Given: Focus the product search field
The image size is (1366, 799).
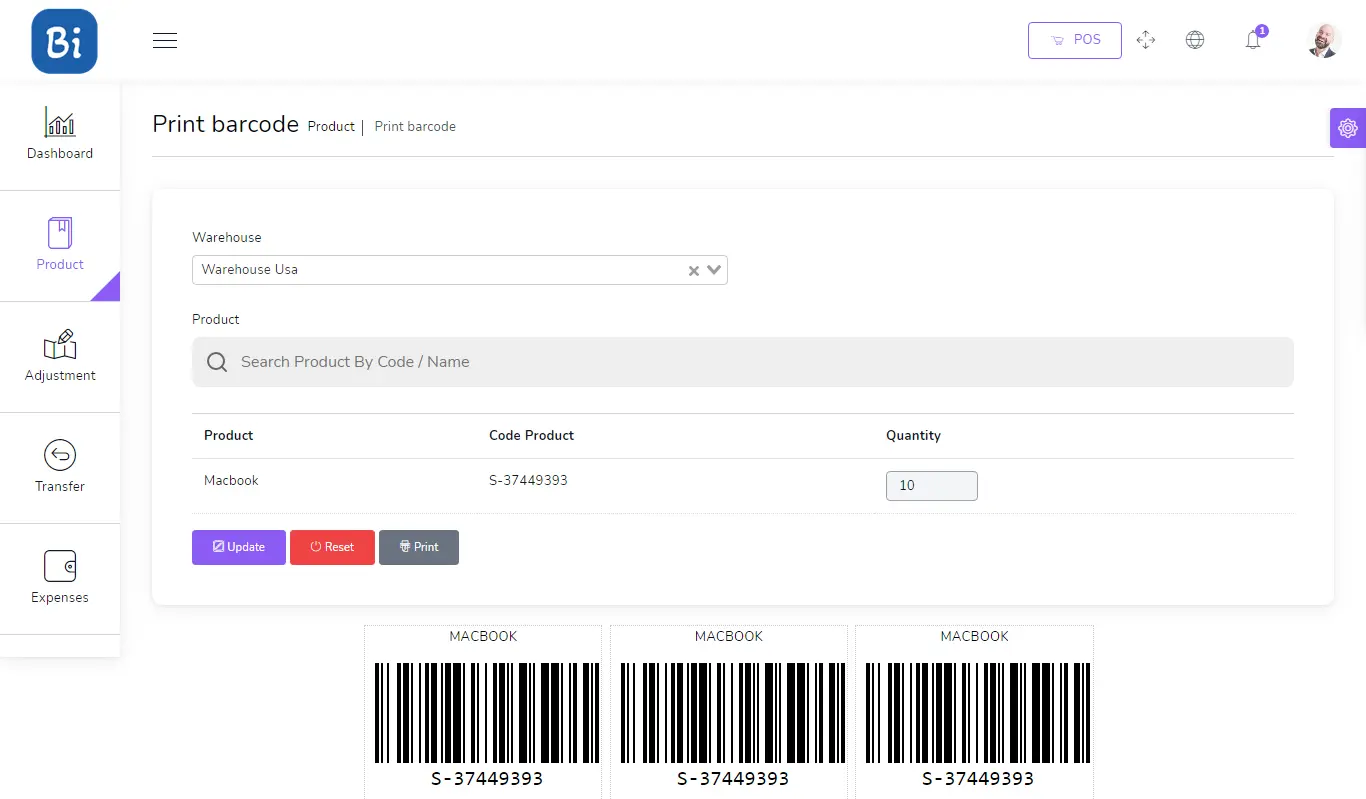Looking at the screenshot, I should (x=743, y=362).
